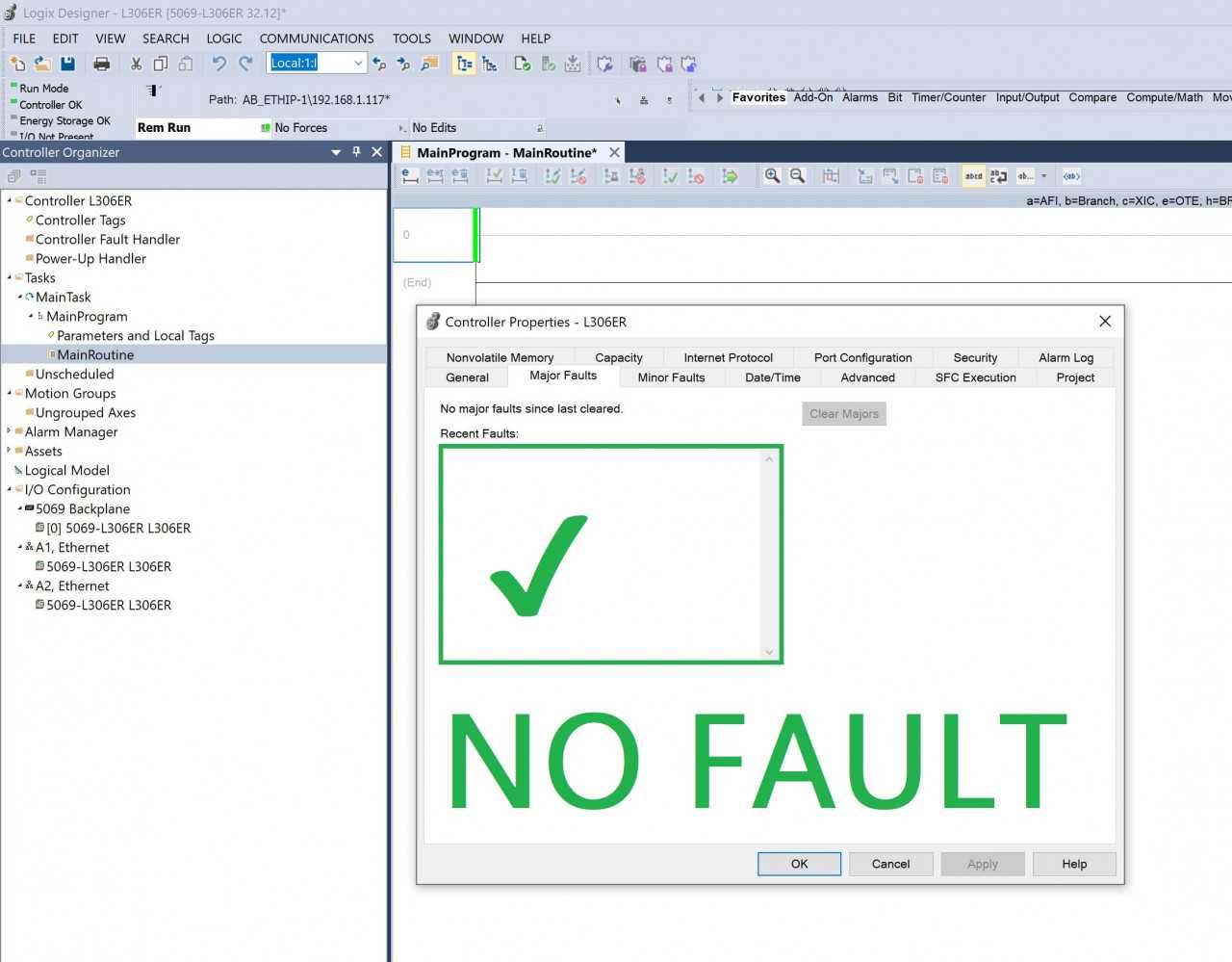
Task: Select the Logical Model tree item
Action: [x=67, y=470]
